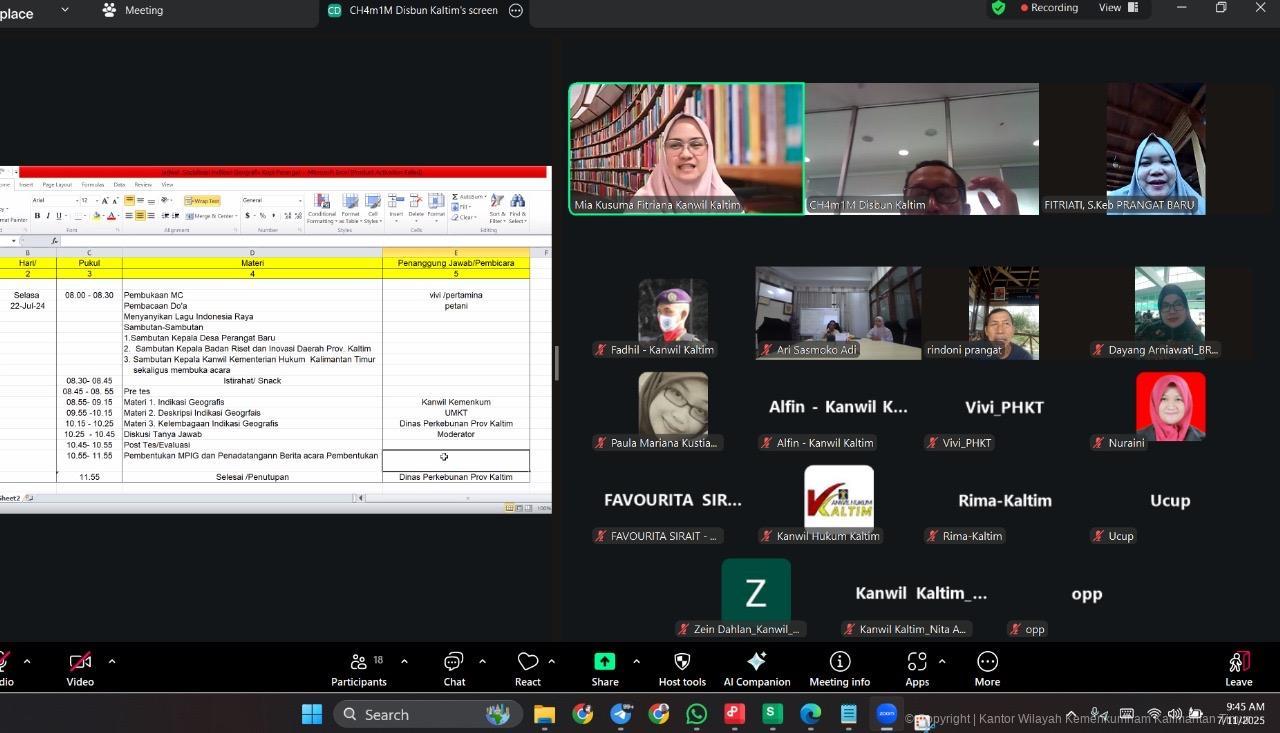This screenshot has width=1280, height=733.
Task: Open Host tools shield icon
Action: [x=682, y=669]
